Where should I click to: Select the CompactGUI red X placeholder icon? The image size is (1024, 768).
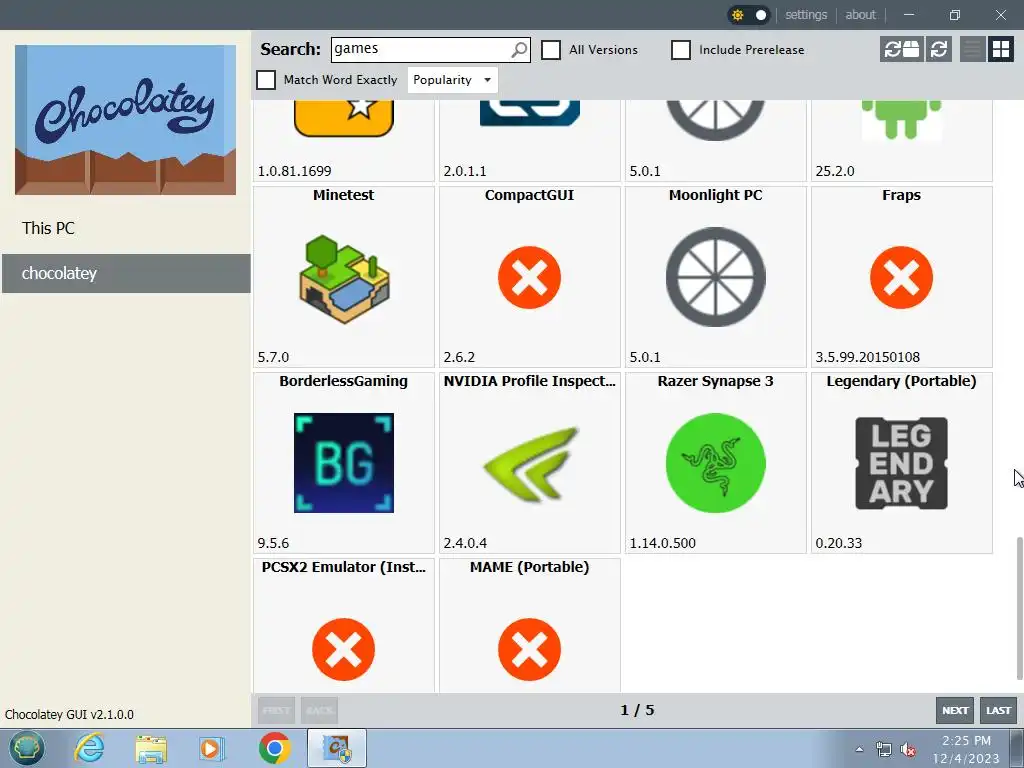tap(529, 278)
